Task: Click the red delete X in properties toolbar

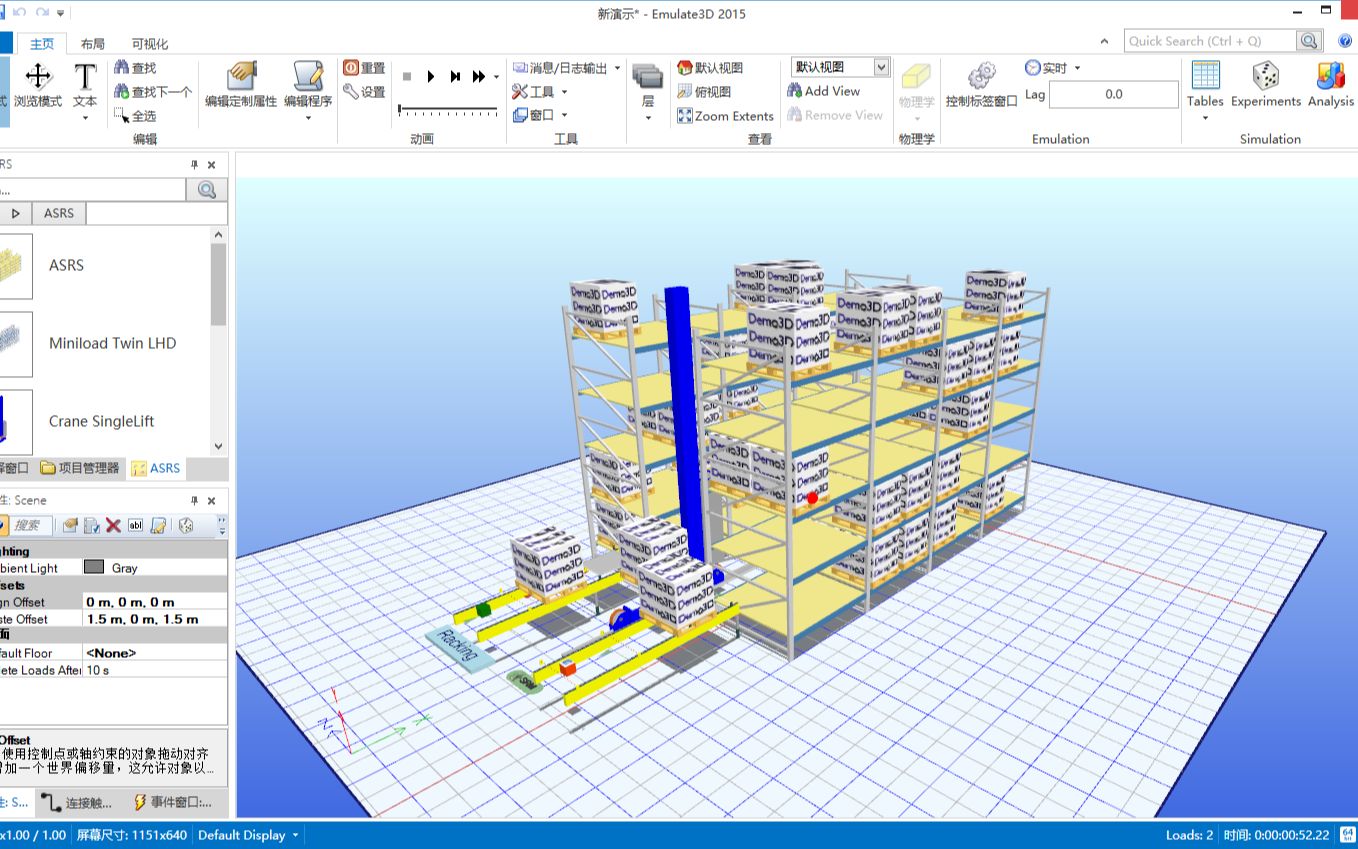Action: click(x=113, y=525)
